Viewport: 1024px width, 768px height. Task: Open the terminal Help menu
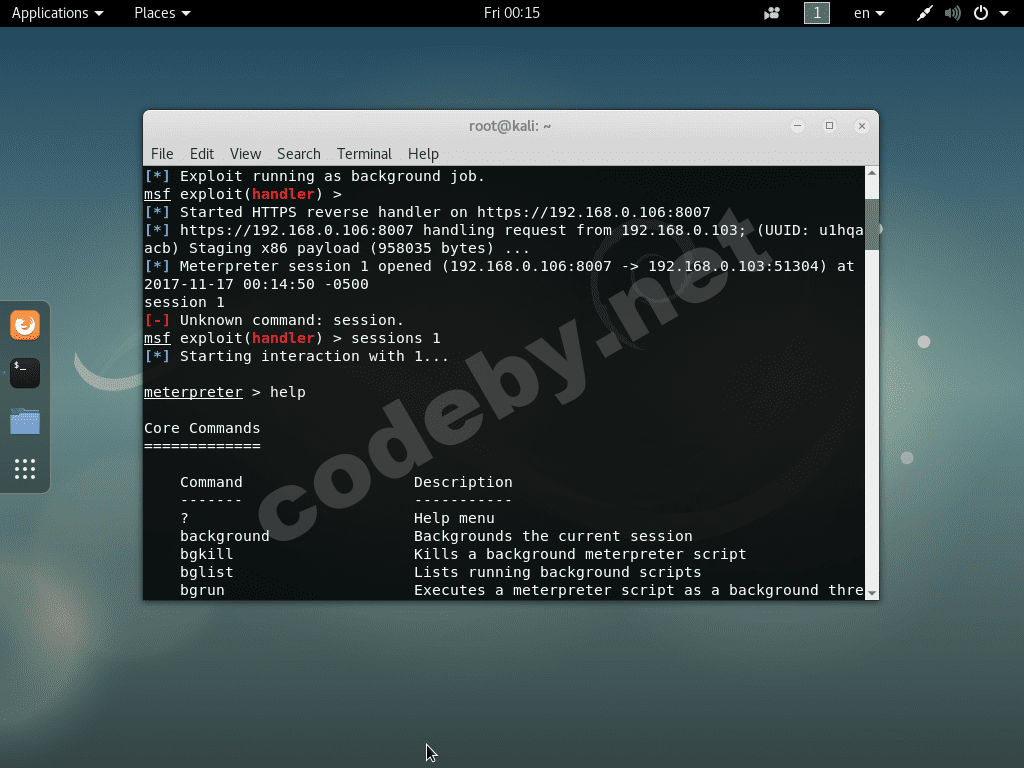coord(423,153)
